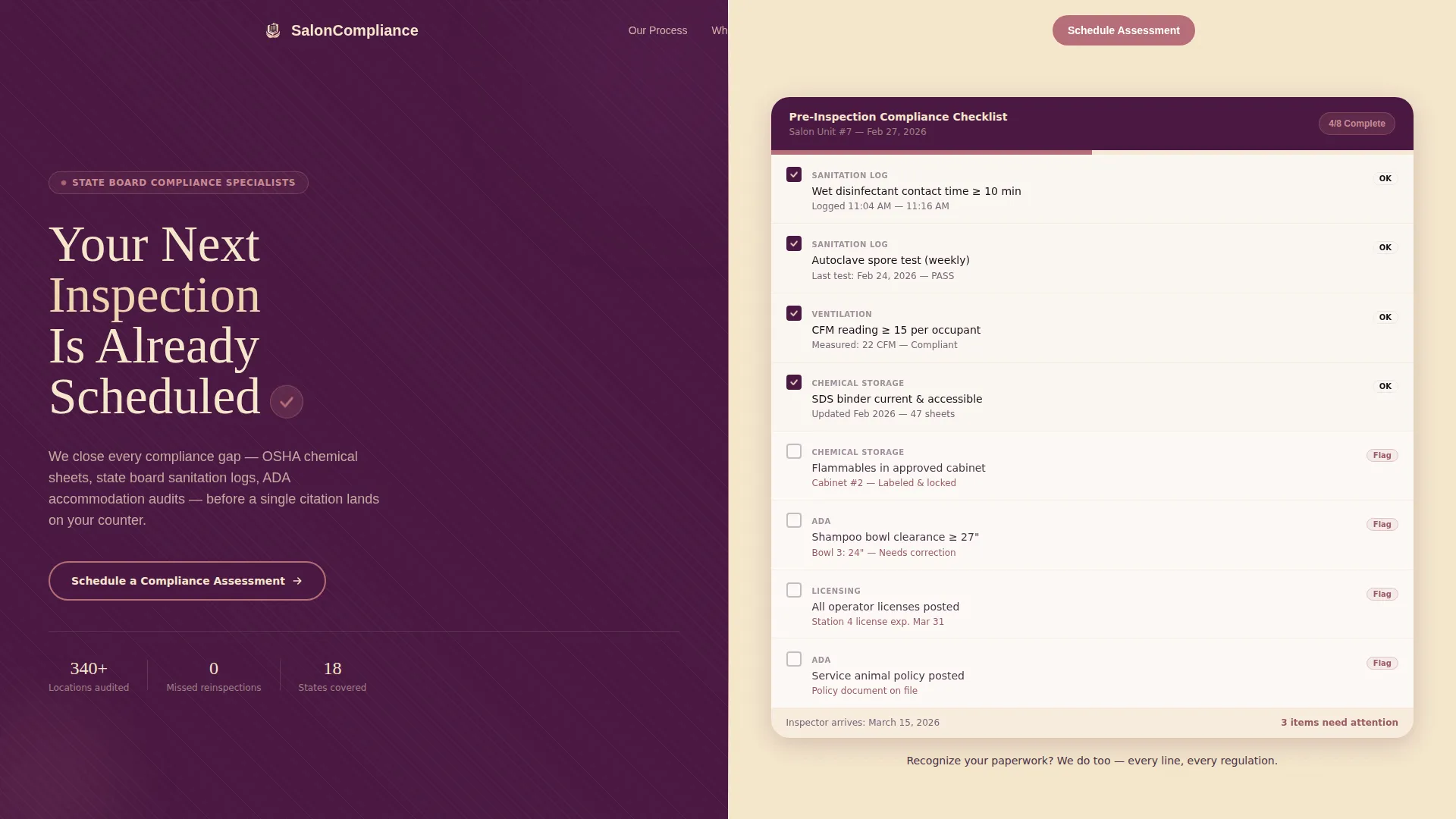Image resolution: width=1456 pixels, height=819 pixels.
Task: Check Flammables in approved cabinet checkbox
Action: (794, 451)
